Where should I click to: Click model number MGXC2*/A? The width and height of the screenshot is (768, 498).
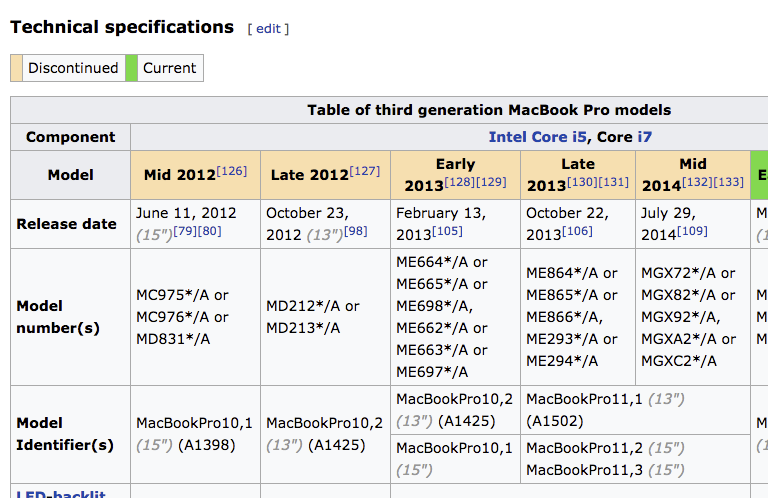point(679,361)
